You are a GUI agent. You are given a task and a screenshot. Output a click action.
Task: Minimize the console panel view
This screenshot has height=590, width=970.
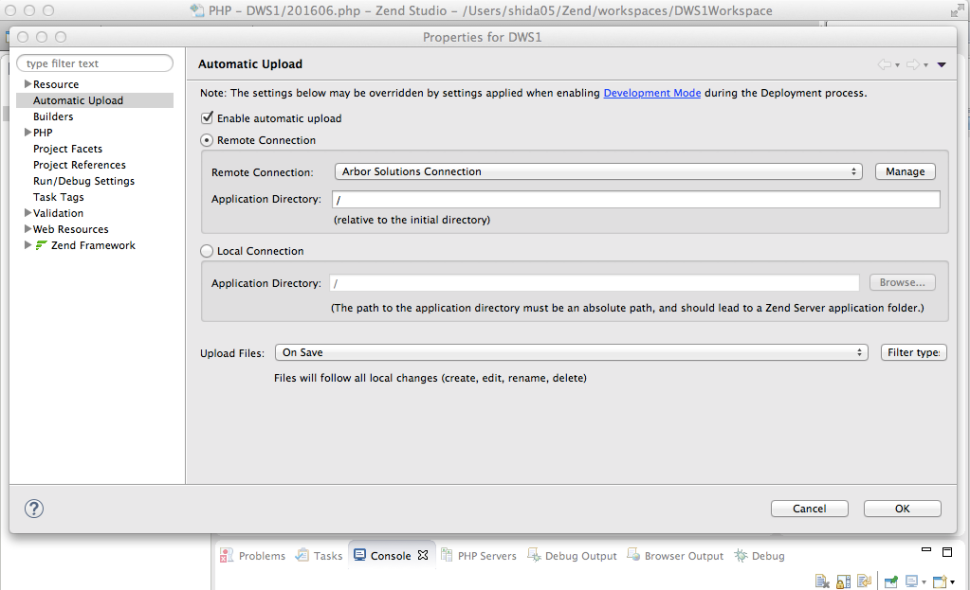(926, 549)
